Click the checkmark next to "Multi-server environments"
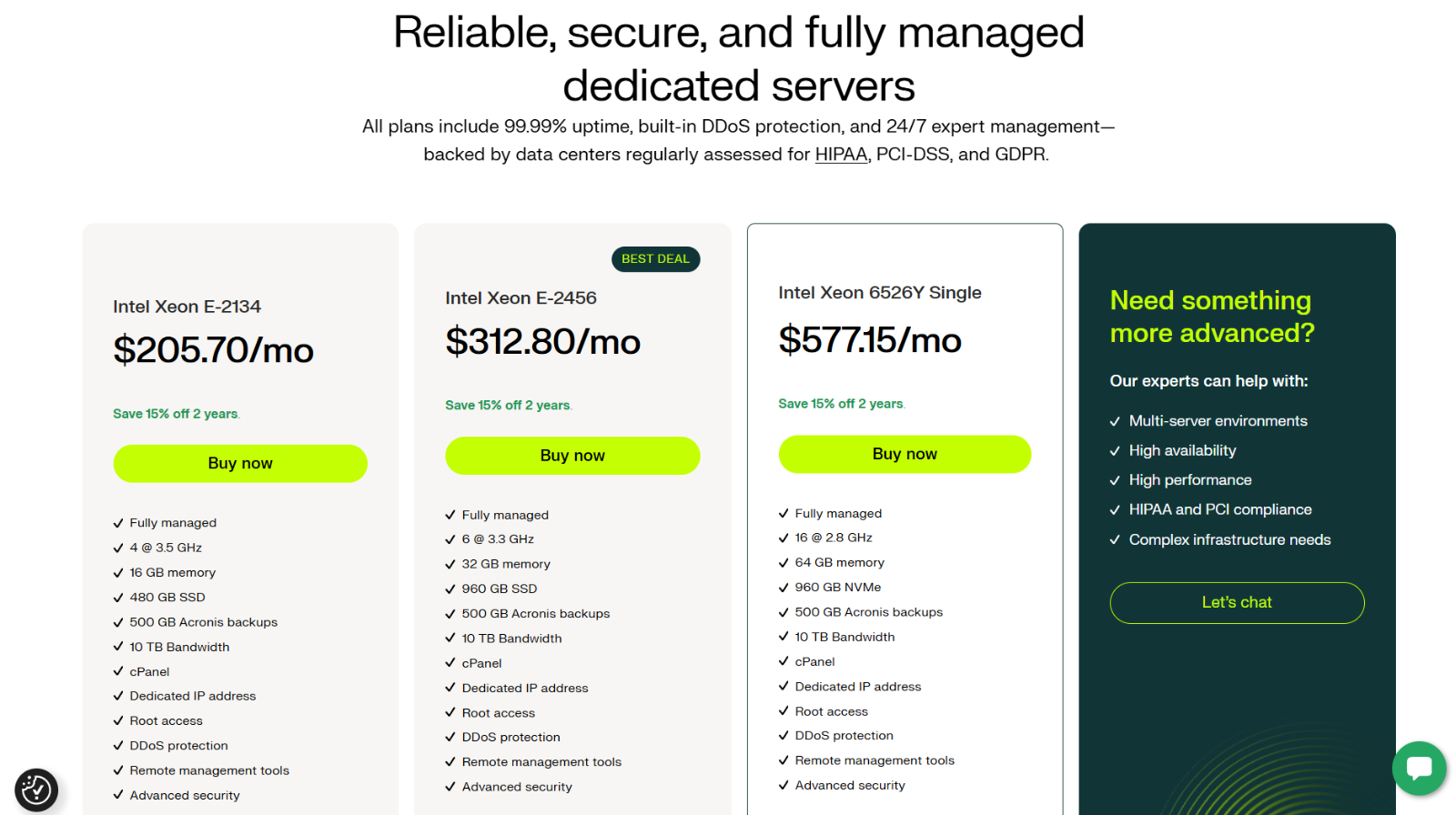 click(x=1116, y=420)
